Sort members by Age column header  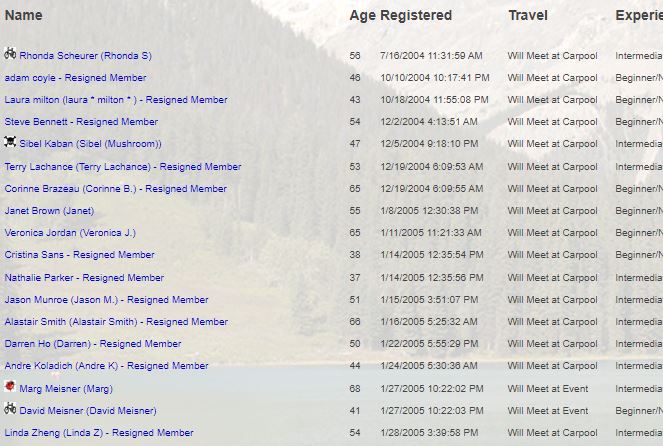pos(361,15)
